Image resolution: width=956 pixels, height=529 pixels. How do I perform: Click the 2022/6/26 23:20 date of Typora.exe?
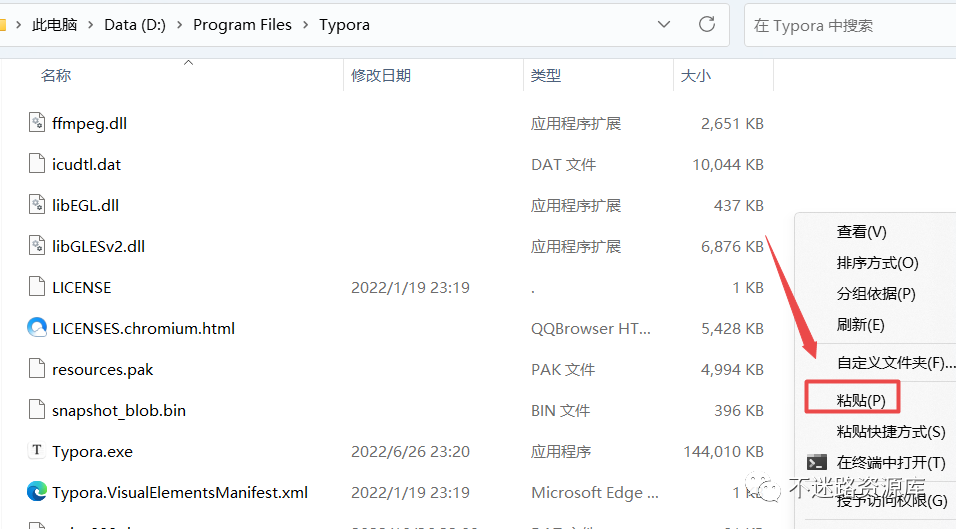click(x=410, y=452)
